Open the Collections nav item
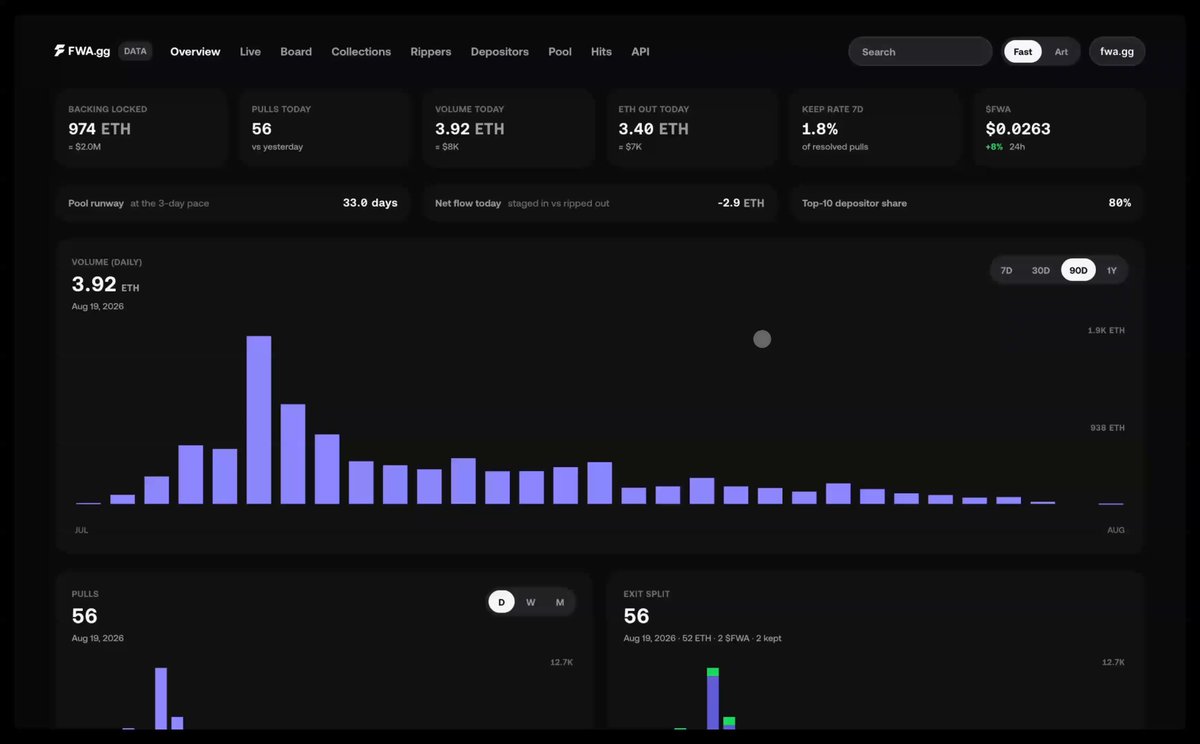Image resolution: width=1200 pixels, height=744 pixels. [x=361, y=52]
